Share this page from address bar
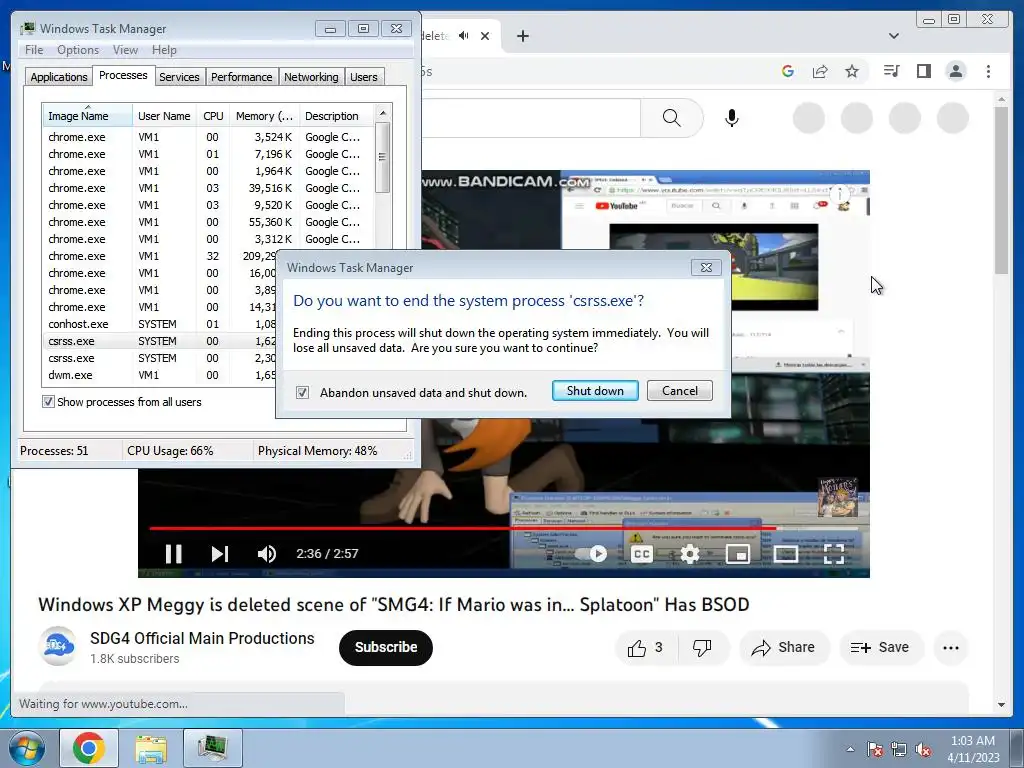Image resolution: width=1024 pixels, height=768 pixels. click(x=820, y=71)
